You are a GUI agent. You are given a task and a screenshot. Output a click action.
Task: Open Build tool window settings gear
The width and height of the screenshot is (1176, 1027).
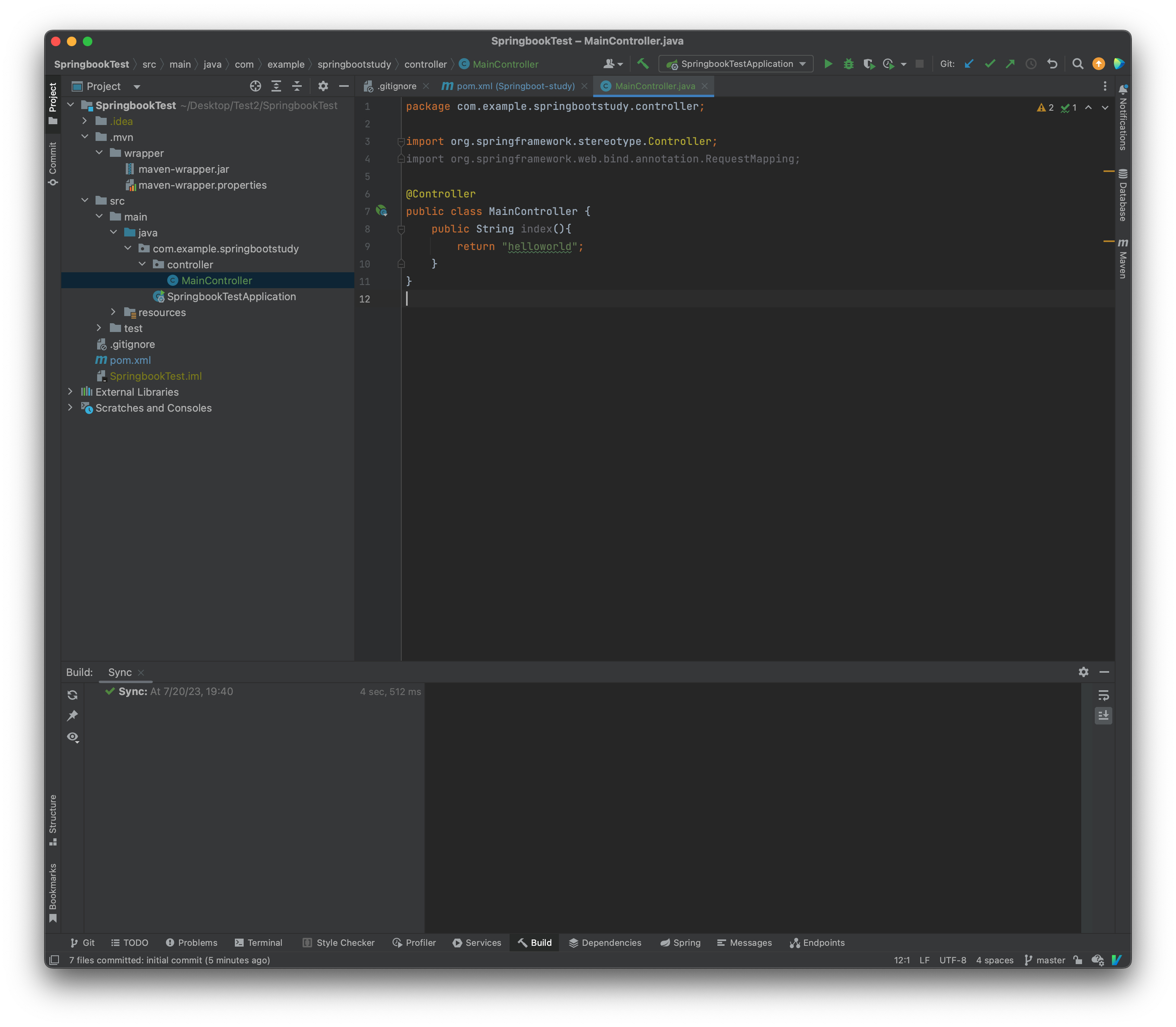1083,672
